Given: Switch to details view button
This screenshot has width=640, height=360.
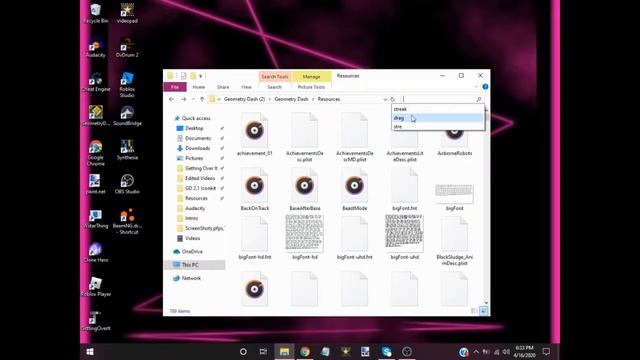Looking at the screenshot, I should [x=474, y=311].
